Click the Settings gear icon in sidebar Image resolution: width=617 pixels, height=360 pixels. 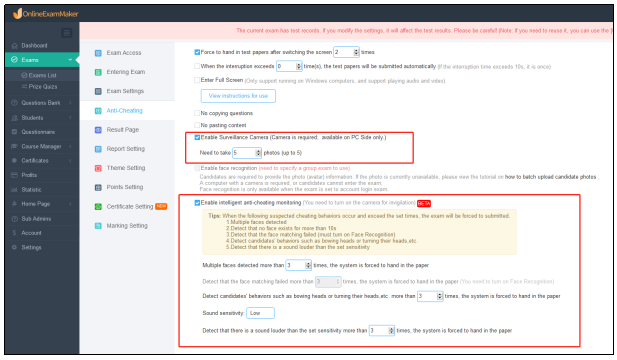click(15, 247)
